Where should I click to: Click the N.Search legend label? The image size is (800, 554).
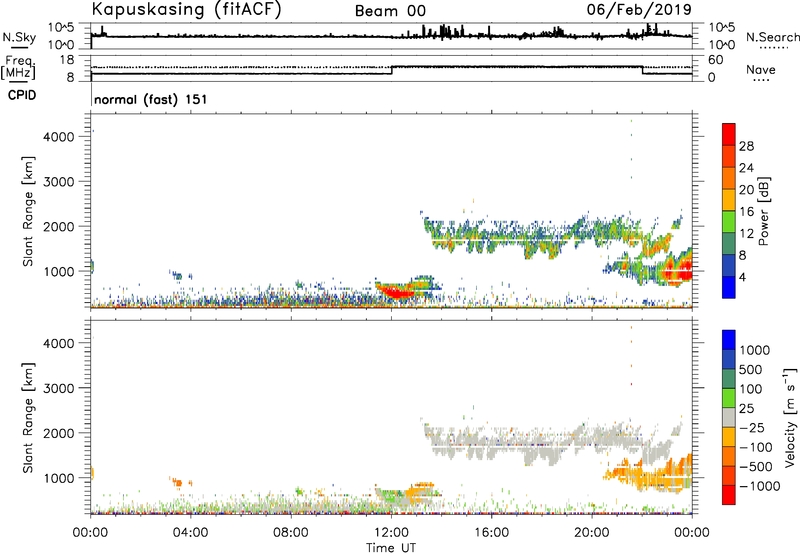coord(772,37)
